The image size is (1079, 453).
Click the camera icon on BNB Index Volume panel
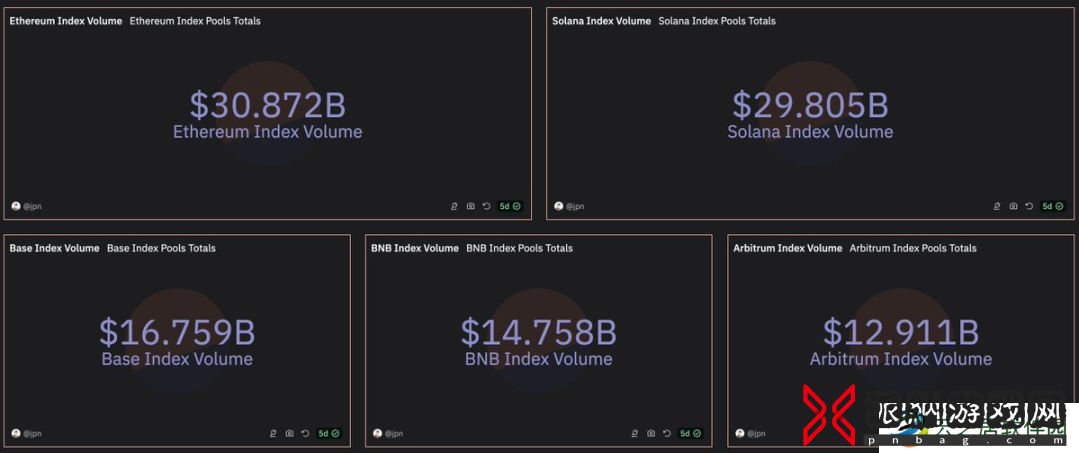pos(652,433)
